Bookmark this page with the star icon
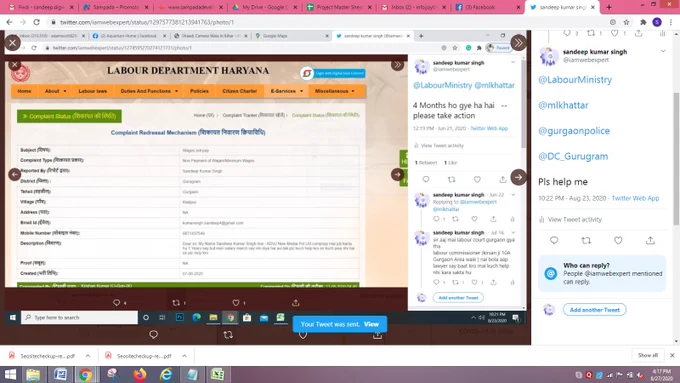The image size is (680, 383). (x=626, y=22)
